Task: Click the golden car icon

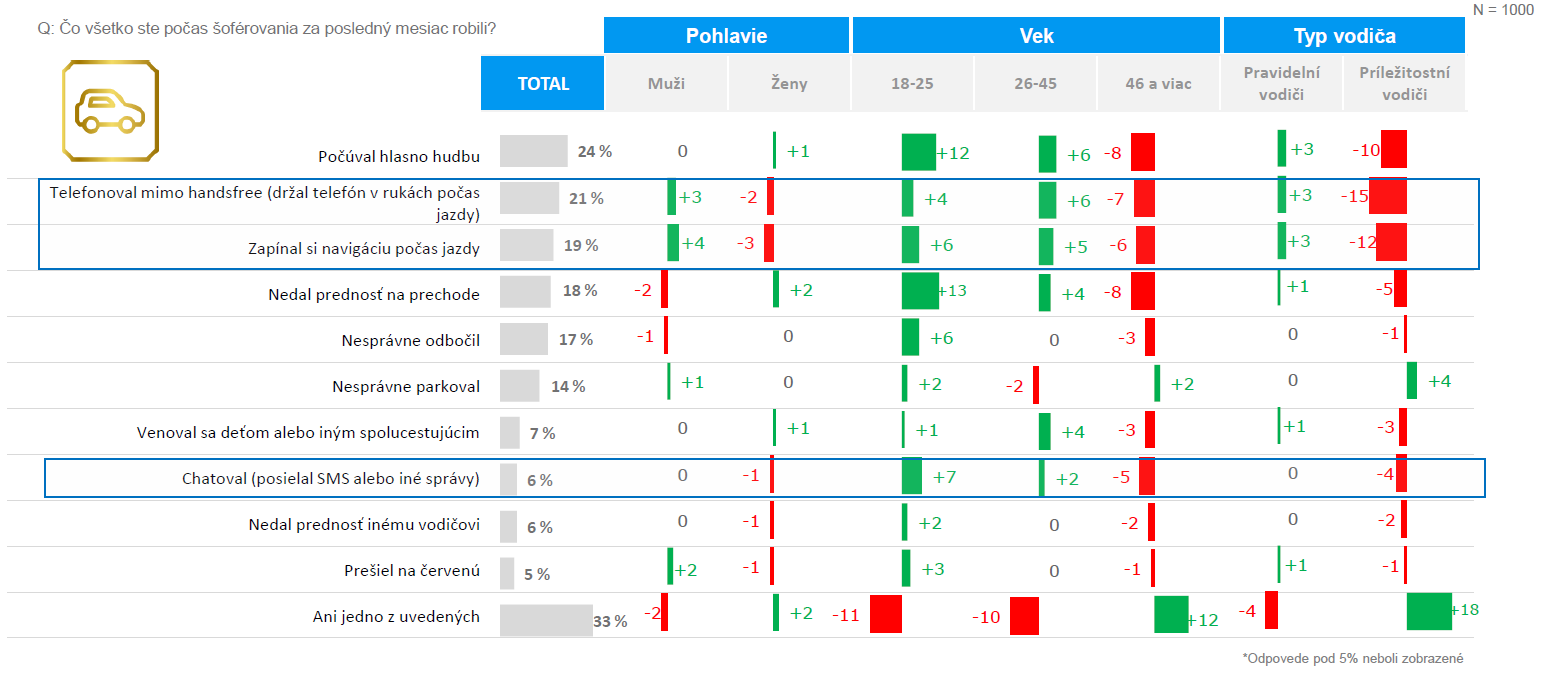Action: (111, 109)
